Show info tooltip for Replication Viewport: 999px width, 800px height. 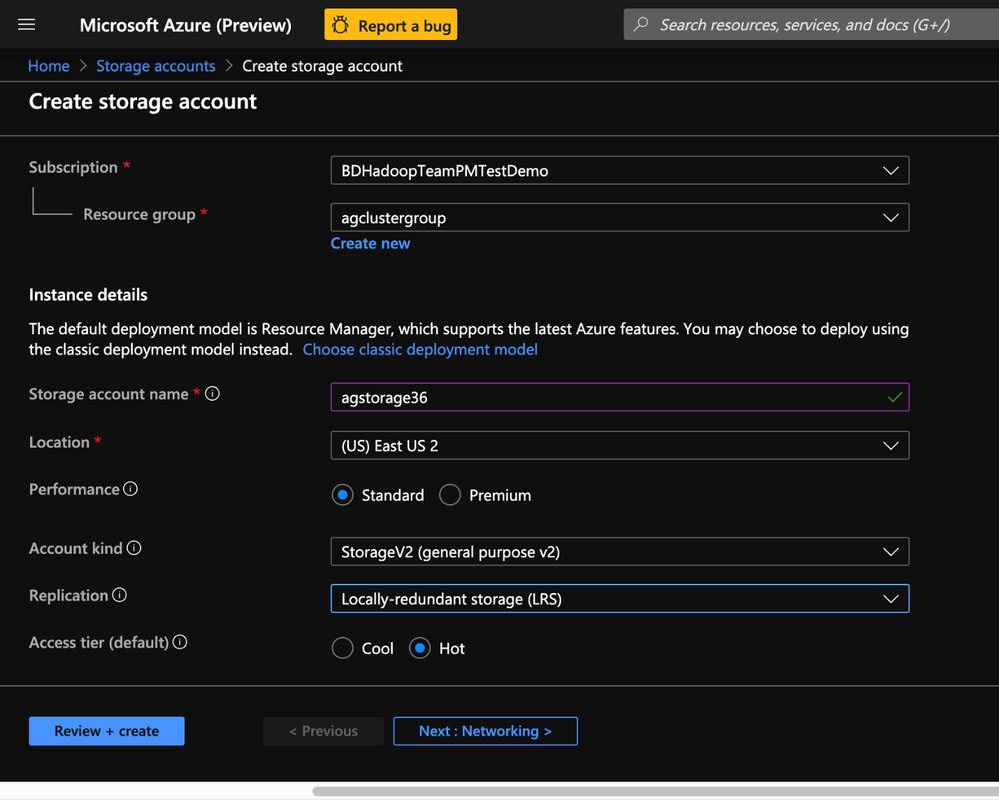click(x=120, y=595)
